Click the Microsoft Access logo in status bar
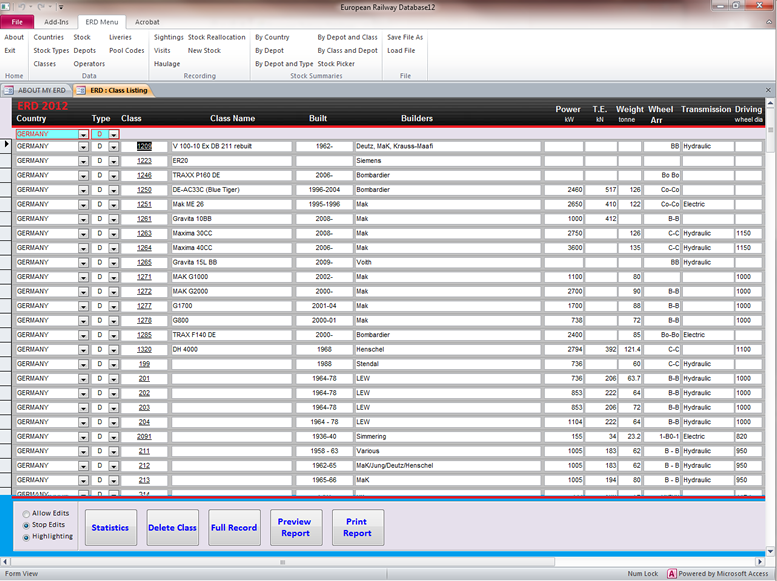 [x=671, y=574]
